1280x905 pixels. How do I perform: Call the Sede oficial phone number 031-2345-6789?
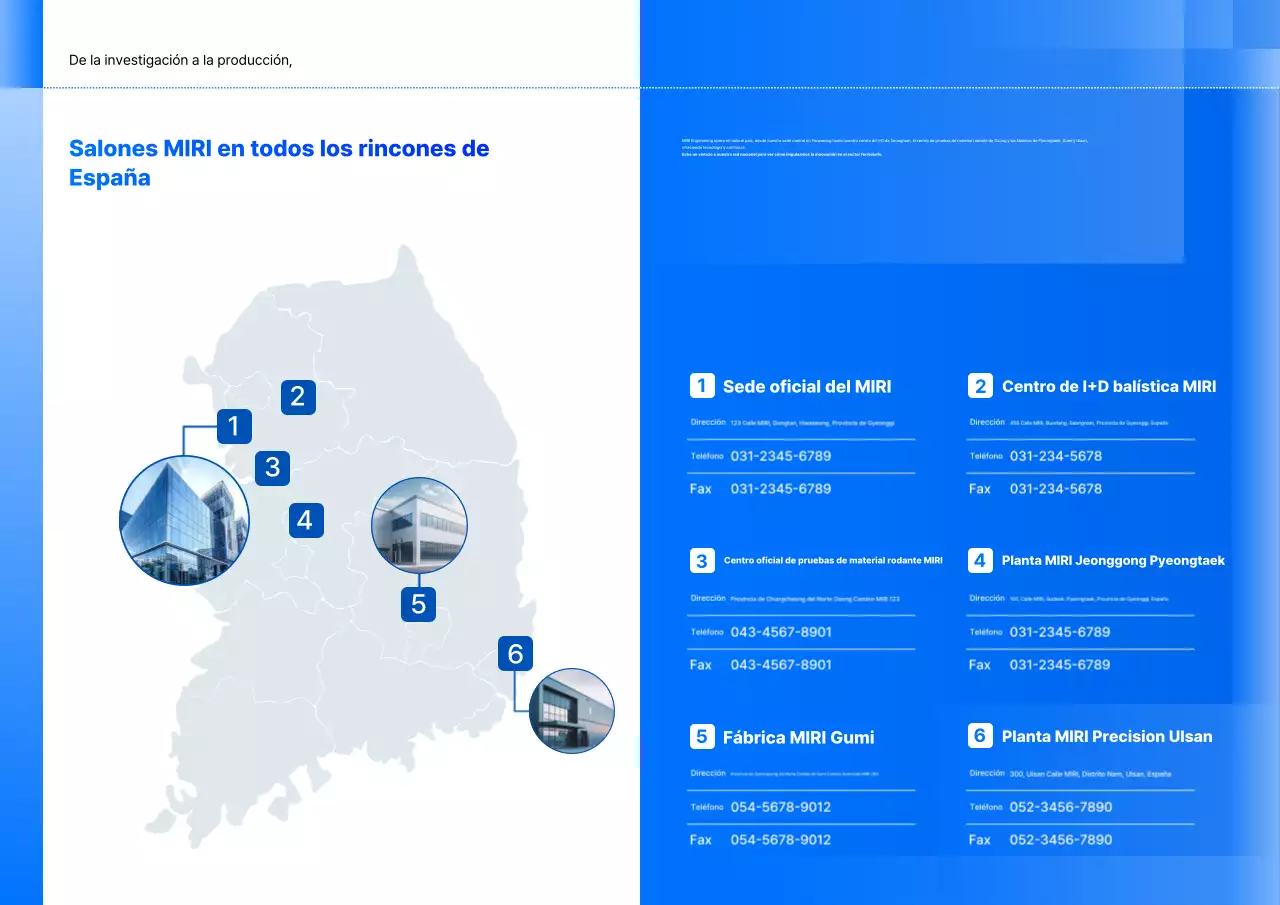(x=780, y=455)
